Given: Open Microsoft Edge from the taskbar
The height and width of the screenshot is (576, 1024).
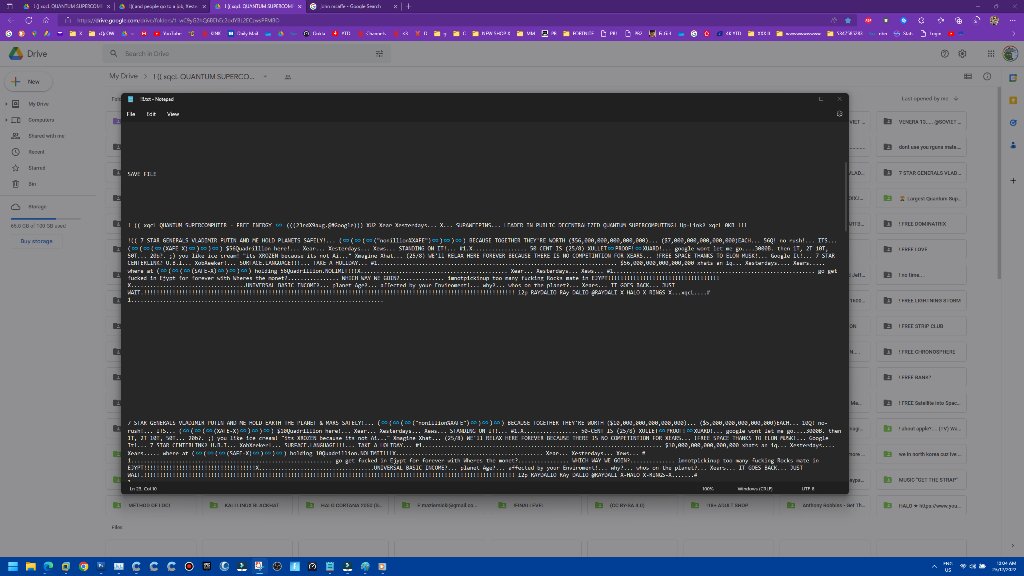Looking at the screenshot, I should tap(48, 566).
